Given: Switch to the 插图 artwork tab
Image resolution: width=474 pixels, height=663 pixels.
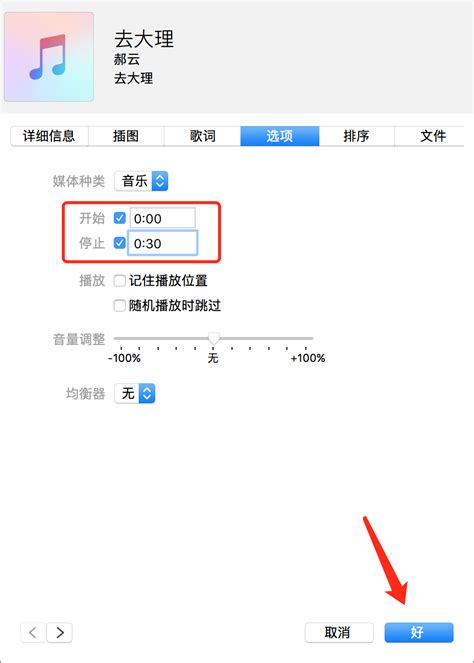Looking at the screenshot, I should (x=126, y=136).
